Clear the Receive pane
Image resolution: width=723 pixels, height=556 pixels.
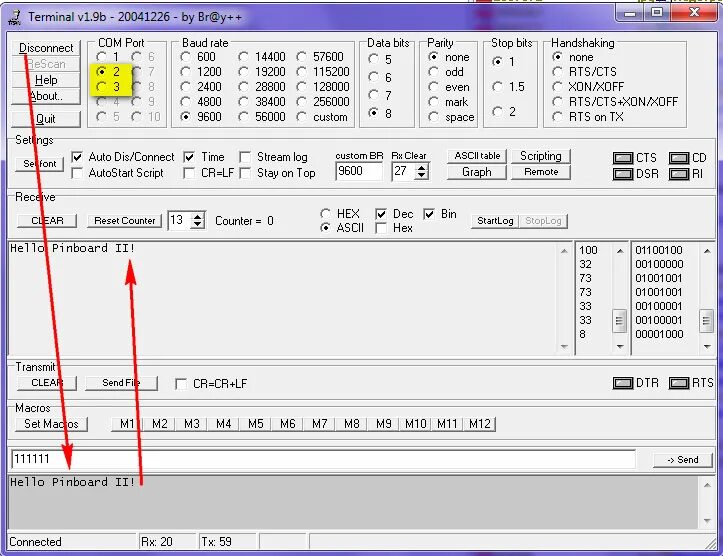coord(47,221)
